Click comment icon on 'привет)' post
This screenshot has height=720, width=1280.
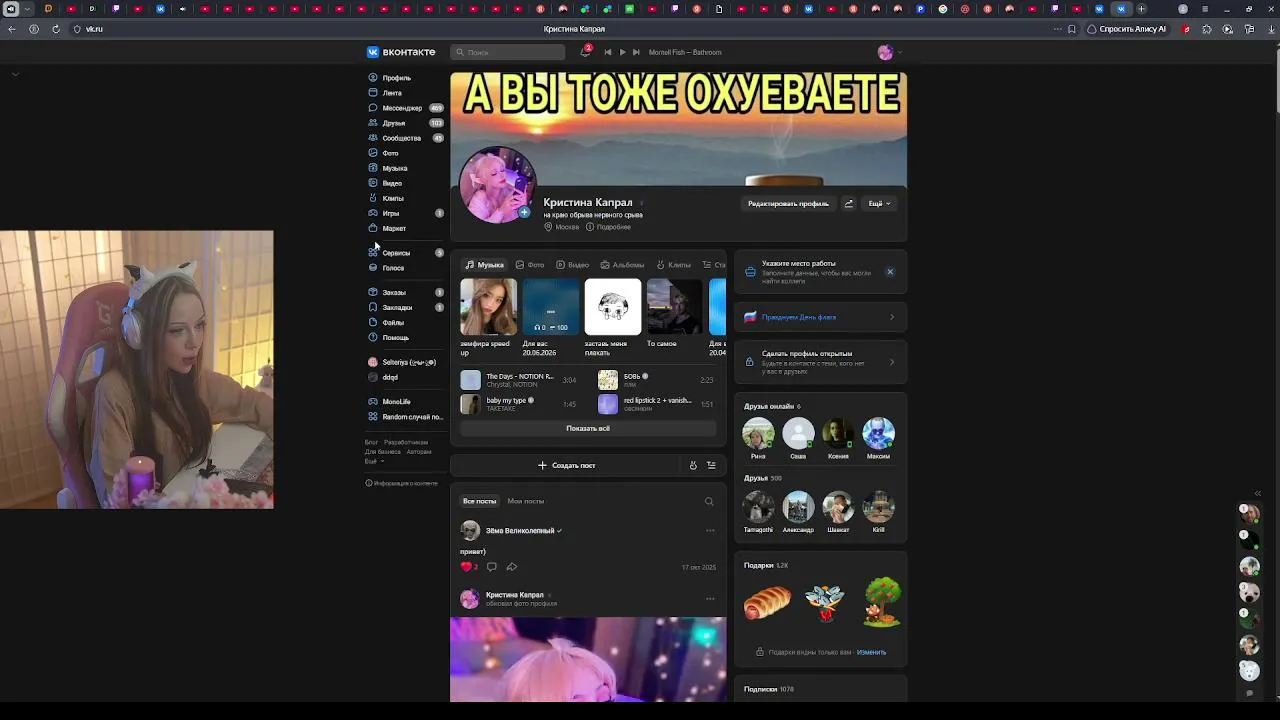491,567
